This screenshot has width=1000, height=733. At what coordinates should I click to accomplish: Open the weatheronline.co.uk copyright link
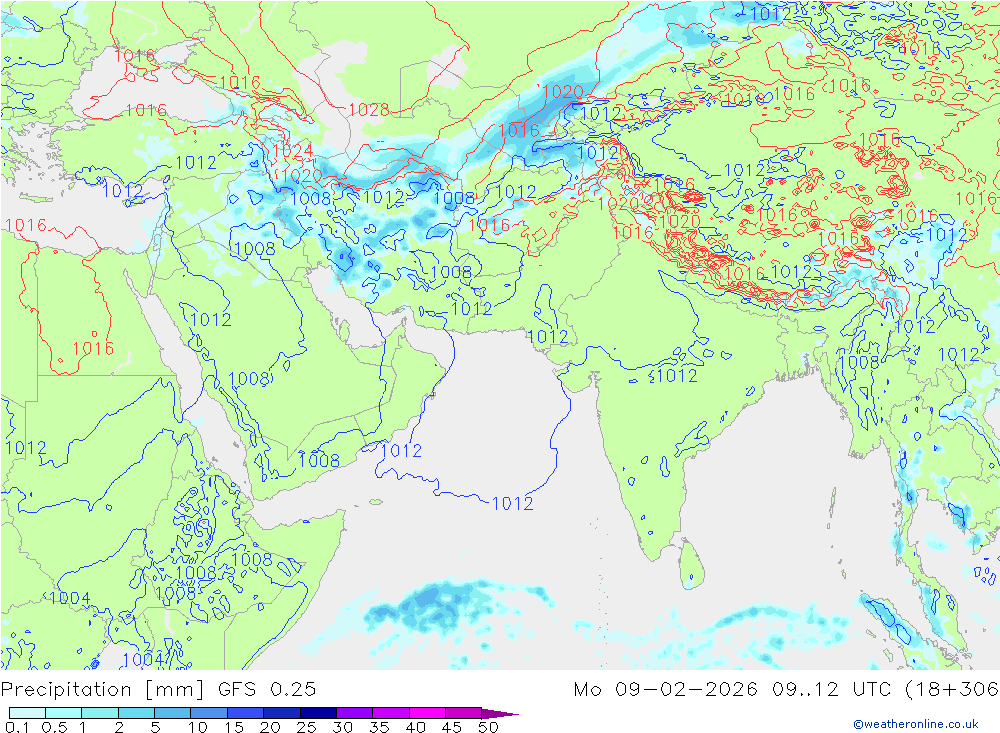pos(915,723)
